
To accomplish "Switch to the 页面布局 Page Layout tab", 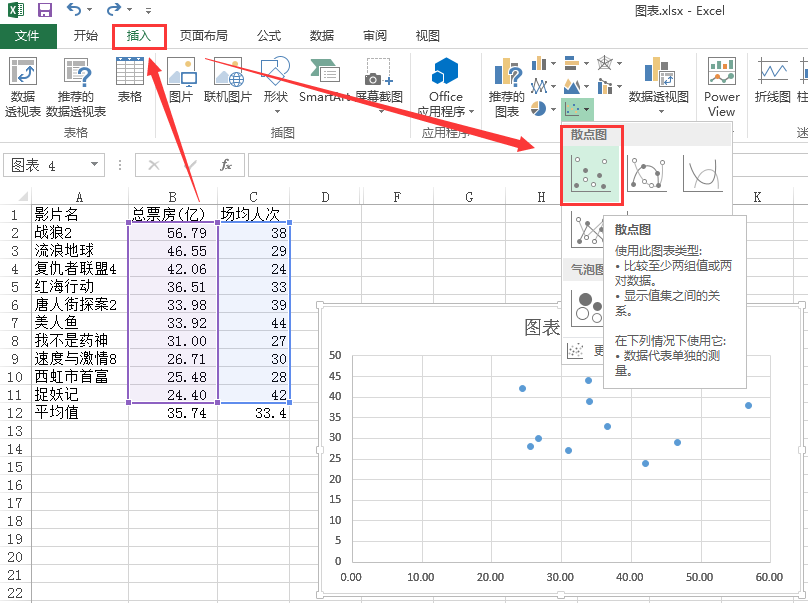I will (x=204, y=36).
